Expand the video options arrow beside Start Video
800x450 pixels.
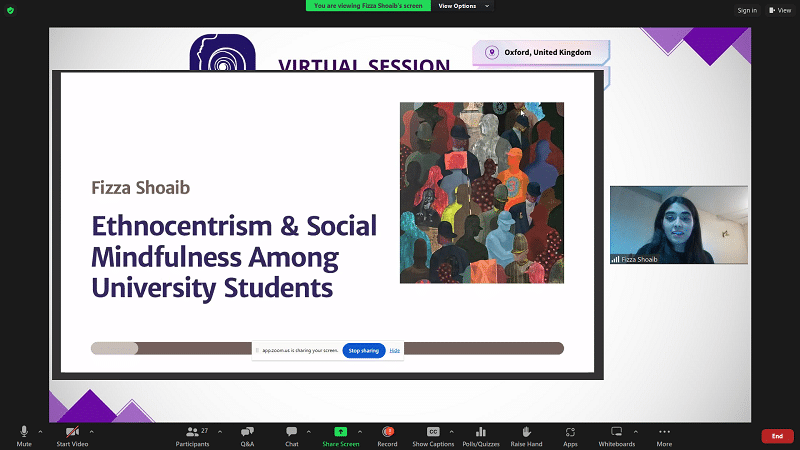[97, 431]
